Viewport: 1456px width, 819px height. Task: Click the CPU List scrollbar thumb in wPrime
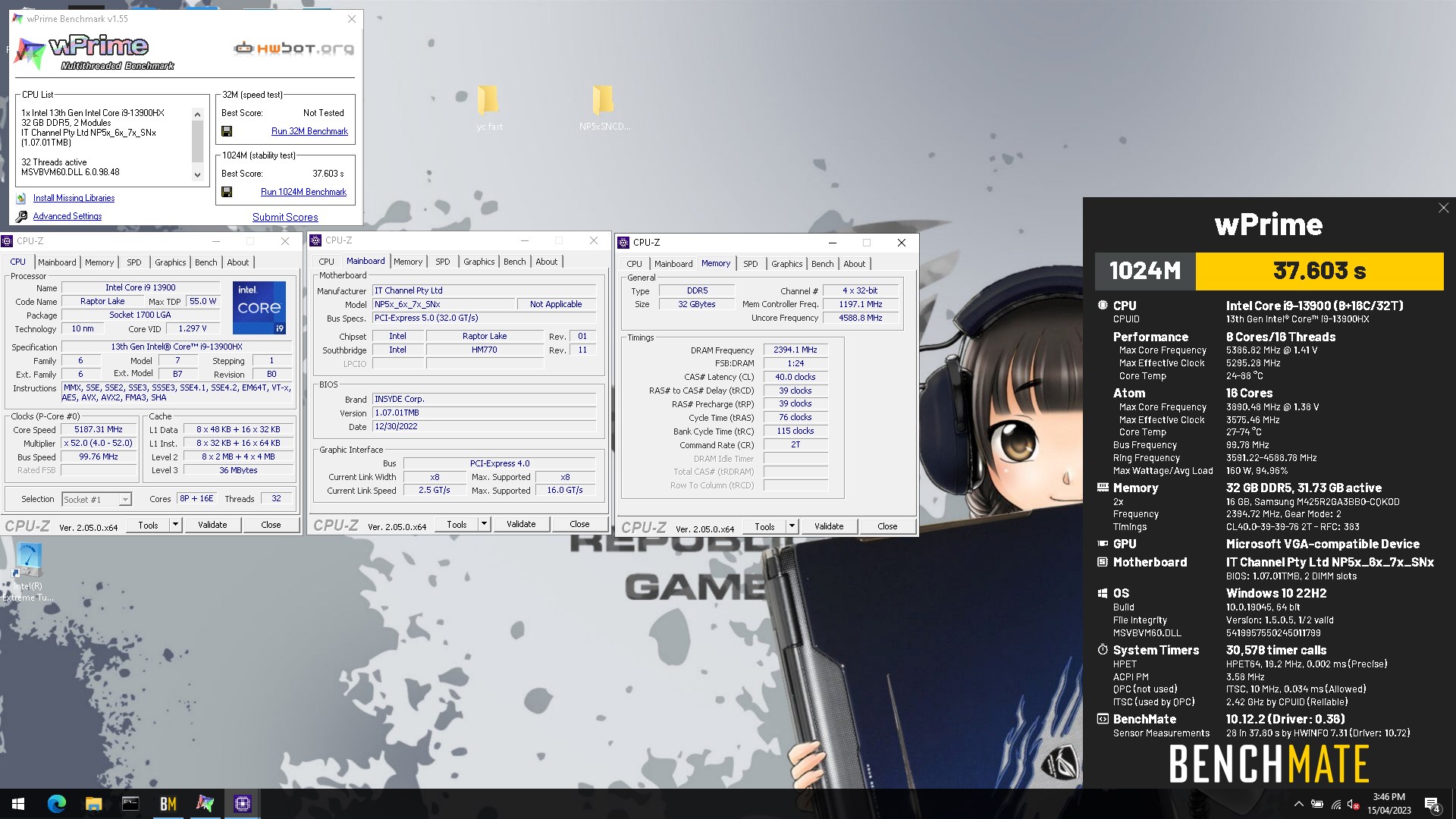click(197, 141)
